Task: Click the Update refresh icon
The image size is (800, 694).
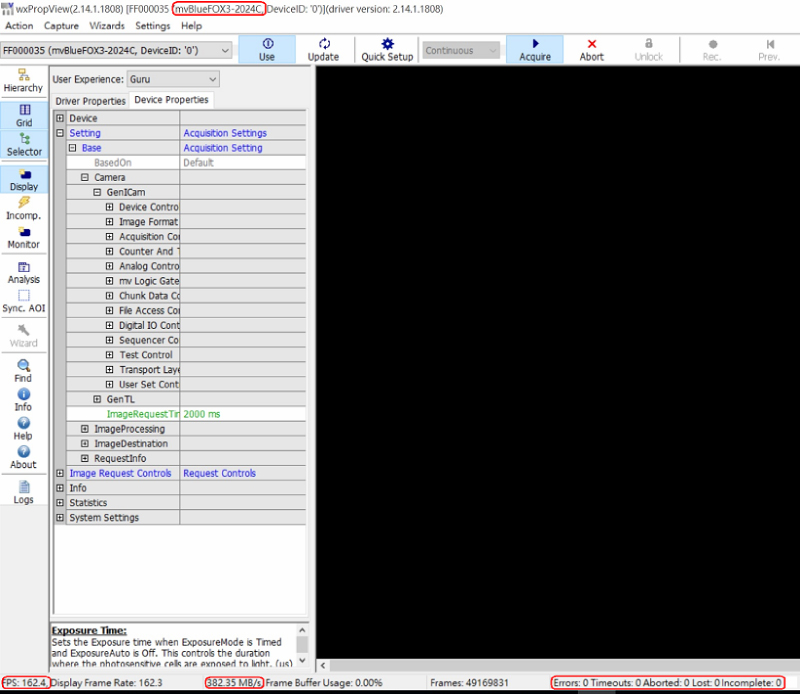Action: click(323, 44)
